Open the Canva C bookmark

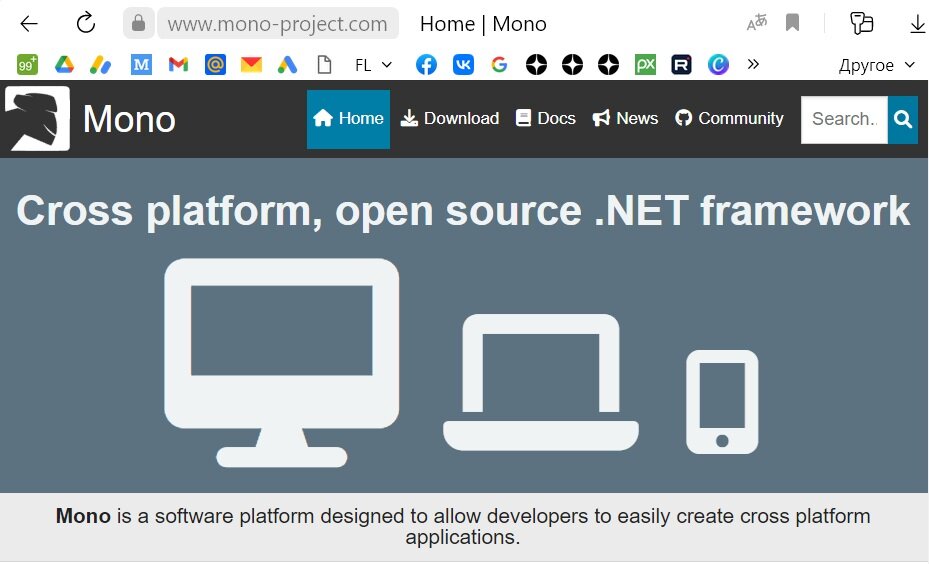pyautogui.click(x=718, y=65)
